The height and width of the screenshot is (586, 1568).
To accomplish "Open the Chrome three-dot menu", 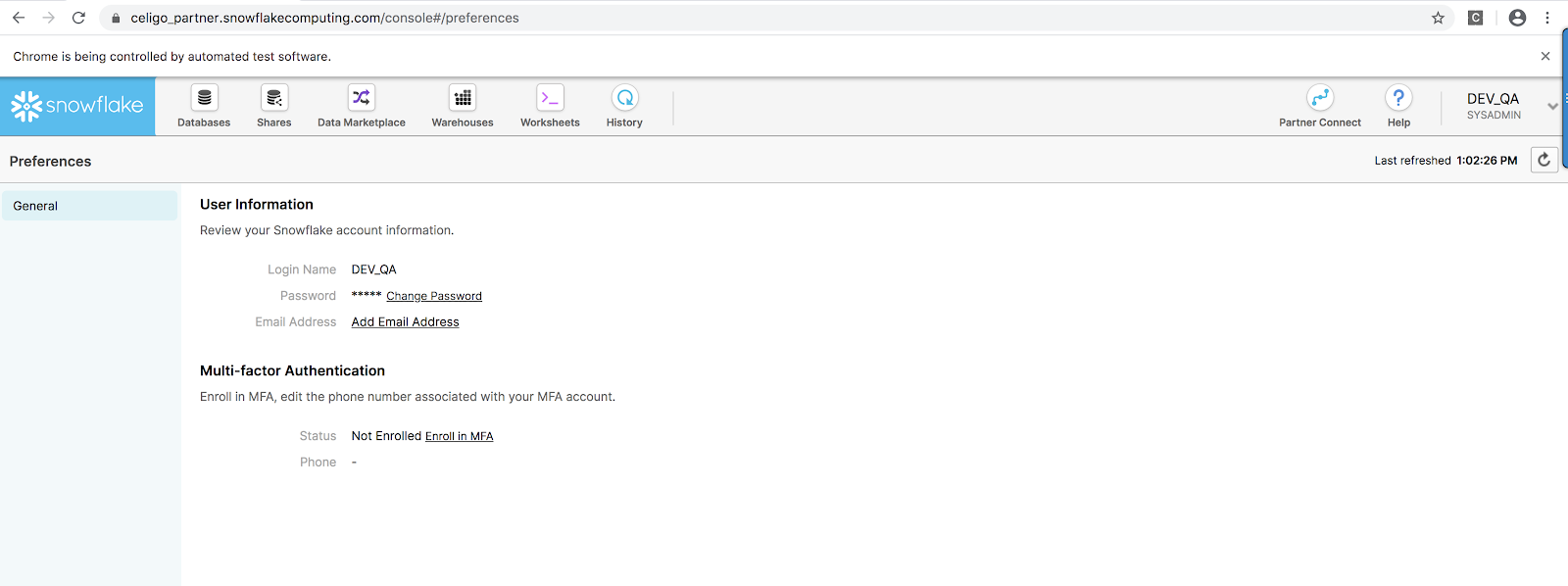I will click(x=1547, y=18).
